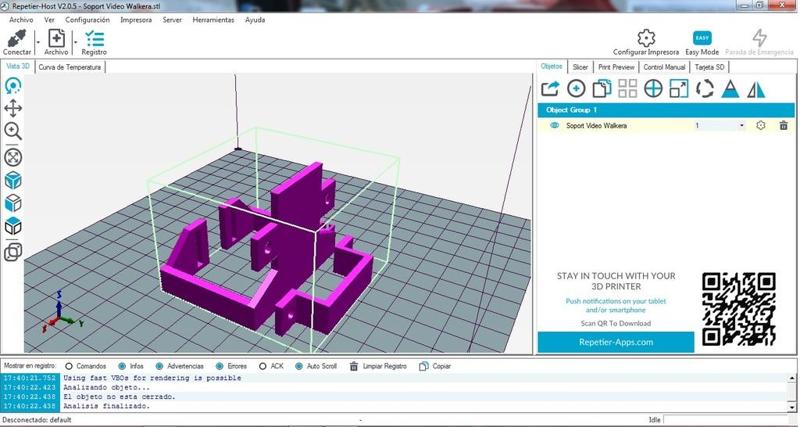
Task: Toggle the ACK log filter
Action: [x=263, y=366]
